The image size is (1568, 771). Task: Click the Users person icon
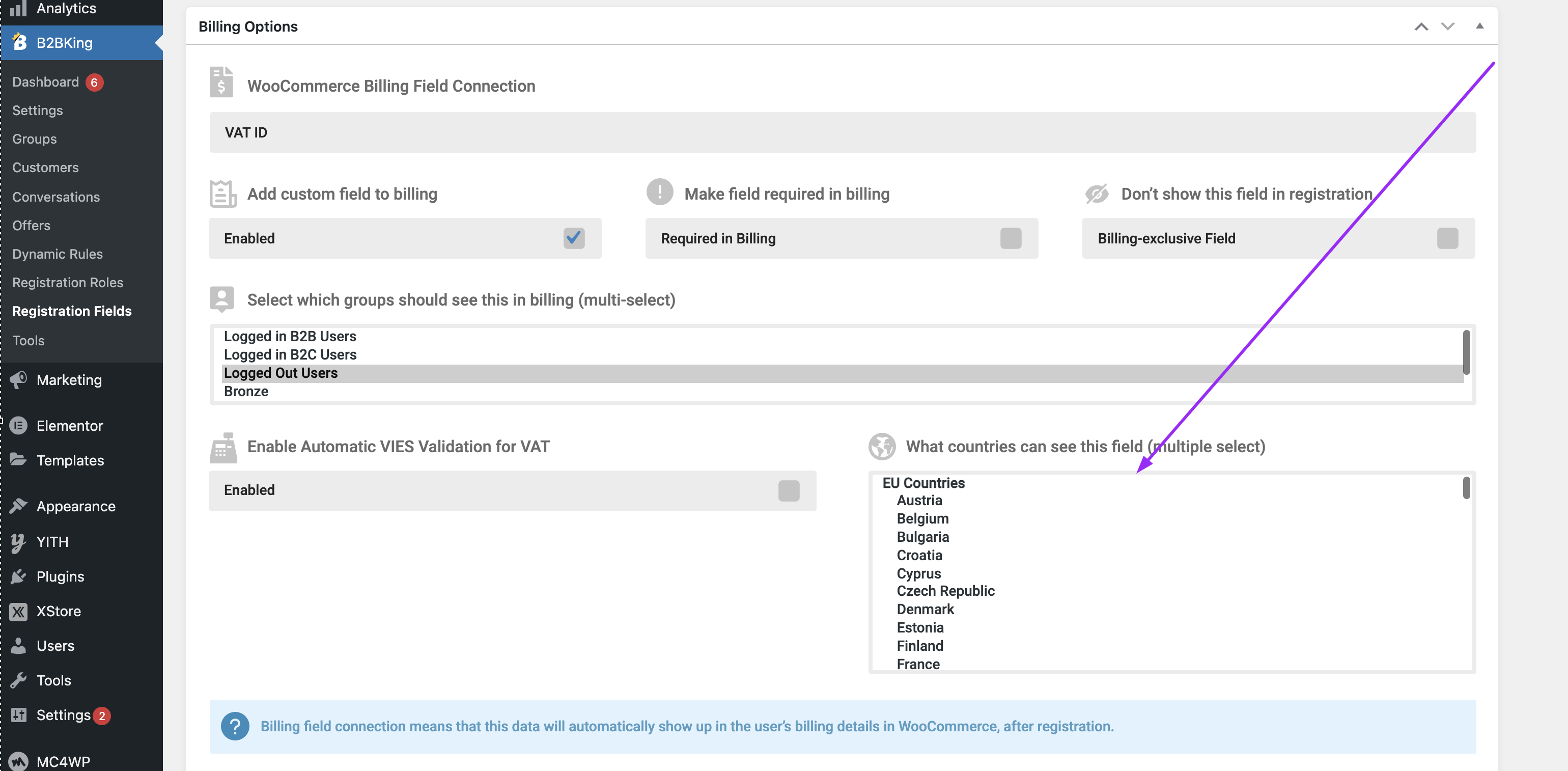[18, 645]
